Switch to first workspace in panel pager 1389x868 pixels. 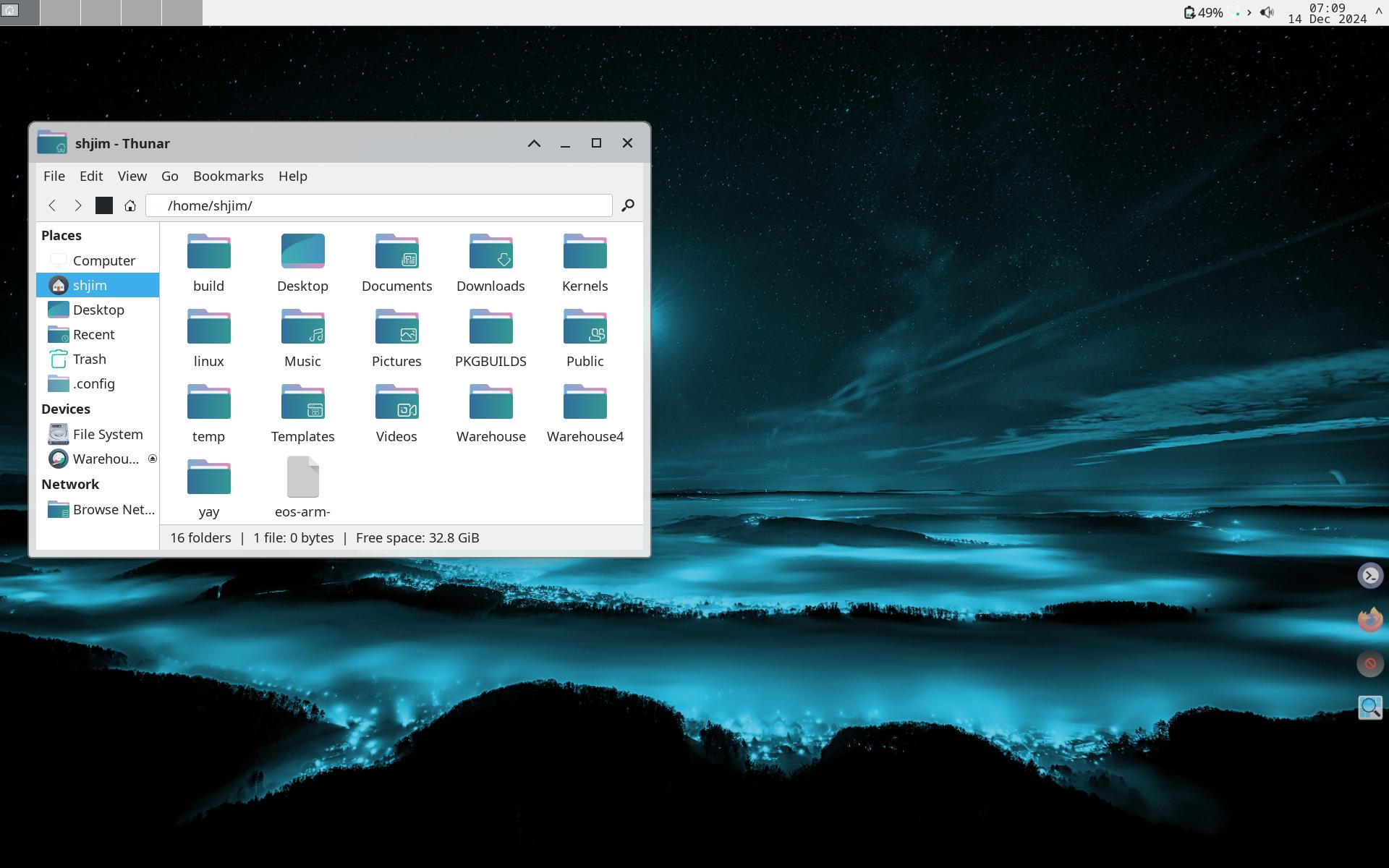tap(20, 12)
